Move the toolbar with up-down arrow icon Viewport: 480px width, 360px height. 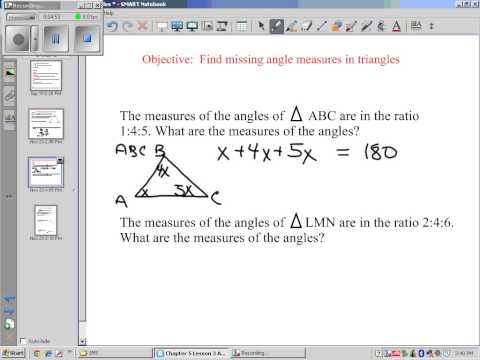coord(432,26)
